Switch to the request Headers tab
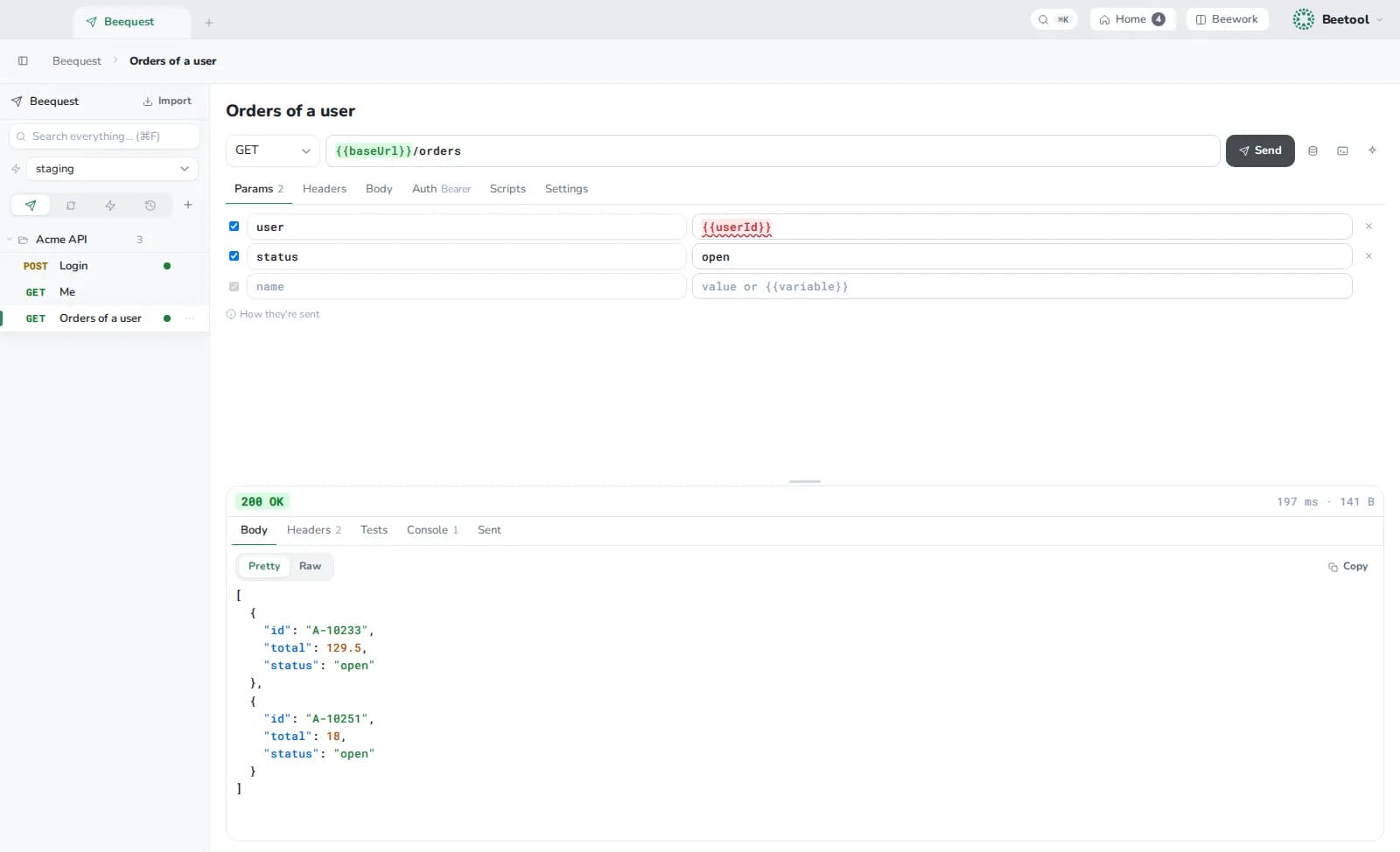This screenshot has height=852, width=1400. pyautogui.click(x=325, y=189)
